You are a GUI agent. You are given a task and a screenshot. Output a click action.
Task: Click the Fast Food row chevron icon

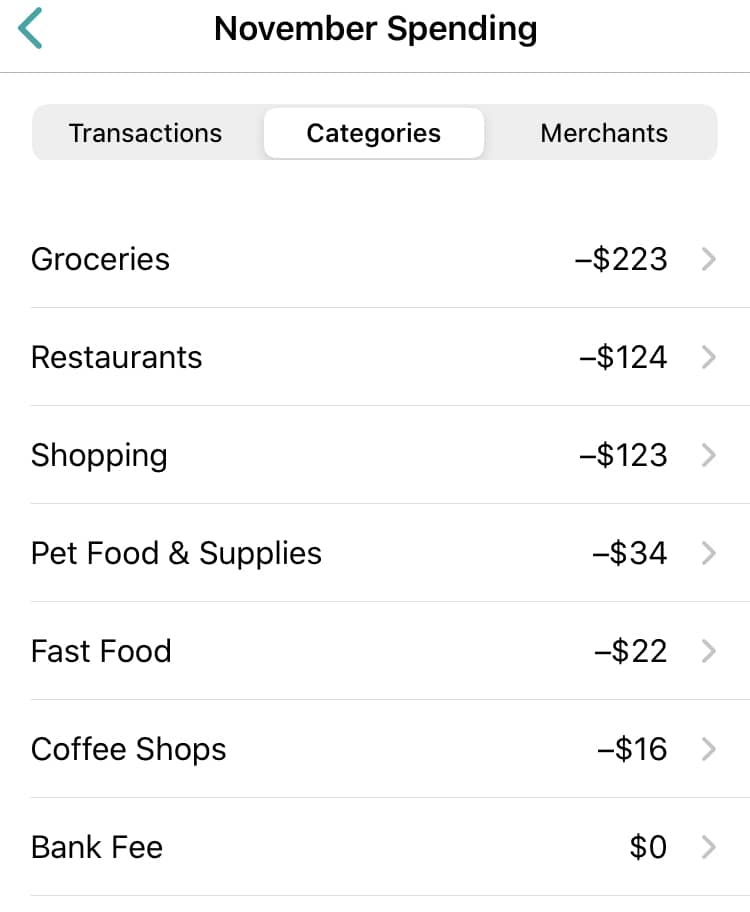708,651
